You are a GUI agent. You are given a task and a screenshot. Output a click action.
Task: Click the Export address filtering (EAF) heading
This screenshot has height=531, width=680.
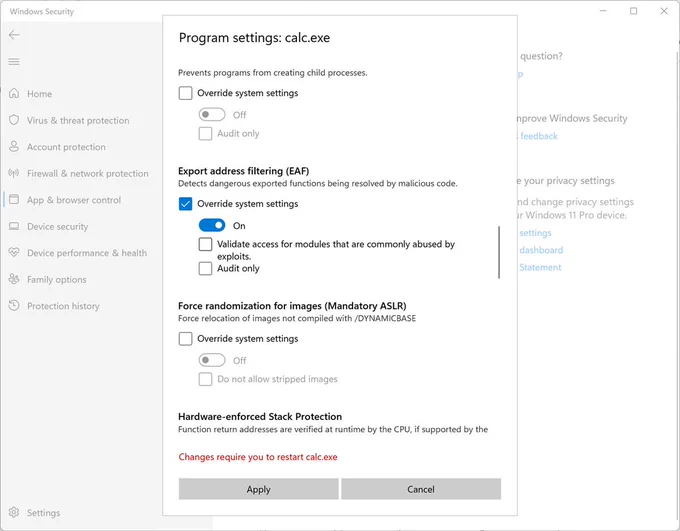coord(244,171)
